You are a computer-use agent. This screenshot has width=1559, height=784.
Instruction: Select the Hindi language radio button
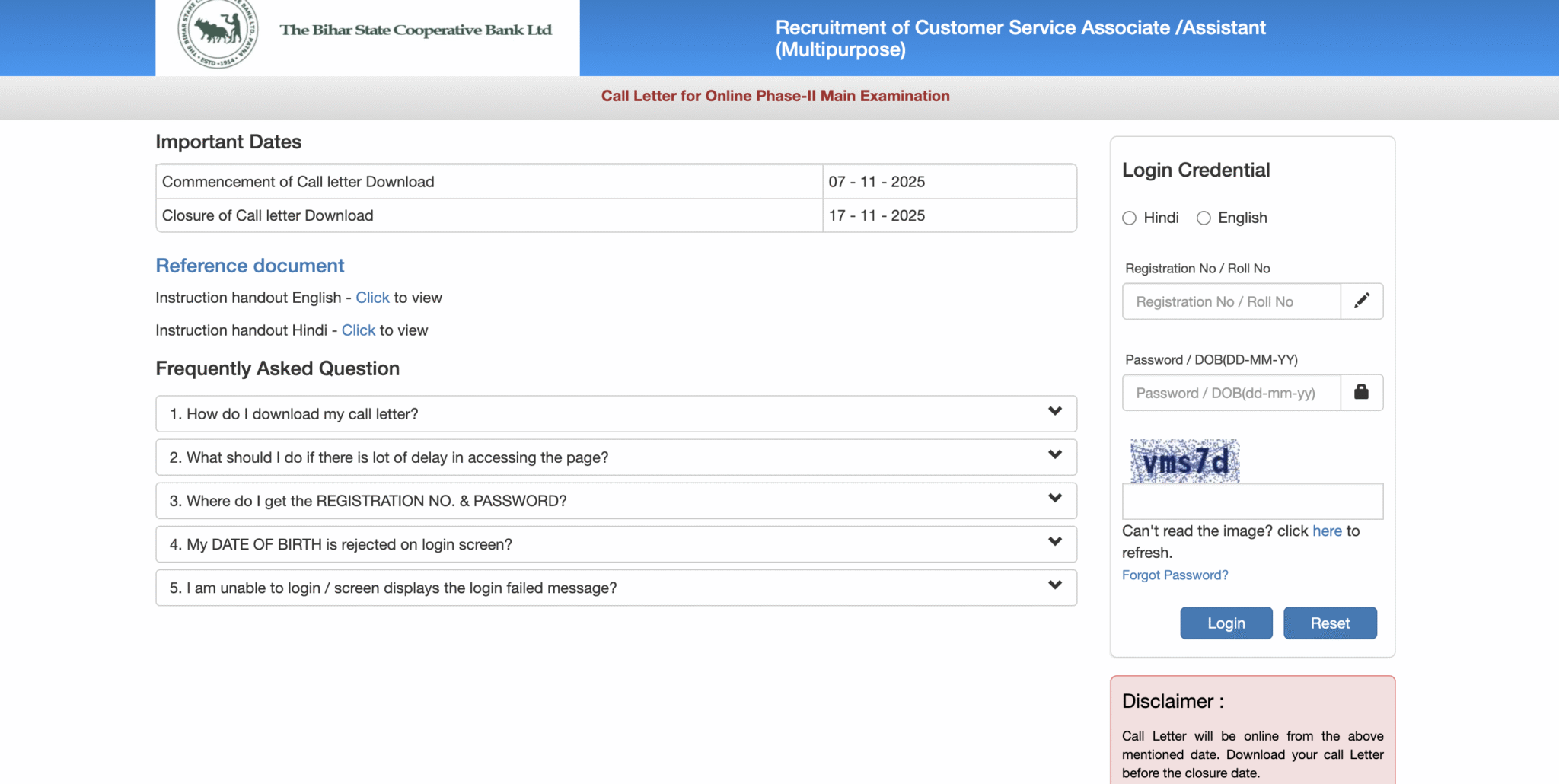[1129, 218]
